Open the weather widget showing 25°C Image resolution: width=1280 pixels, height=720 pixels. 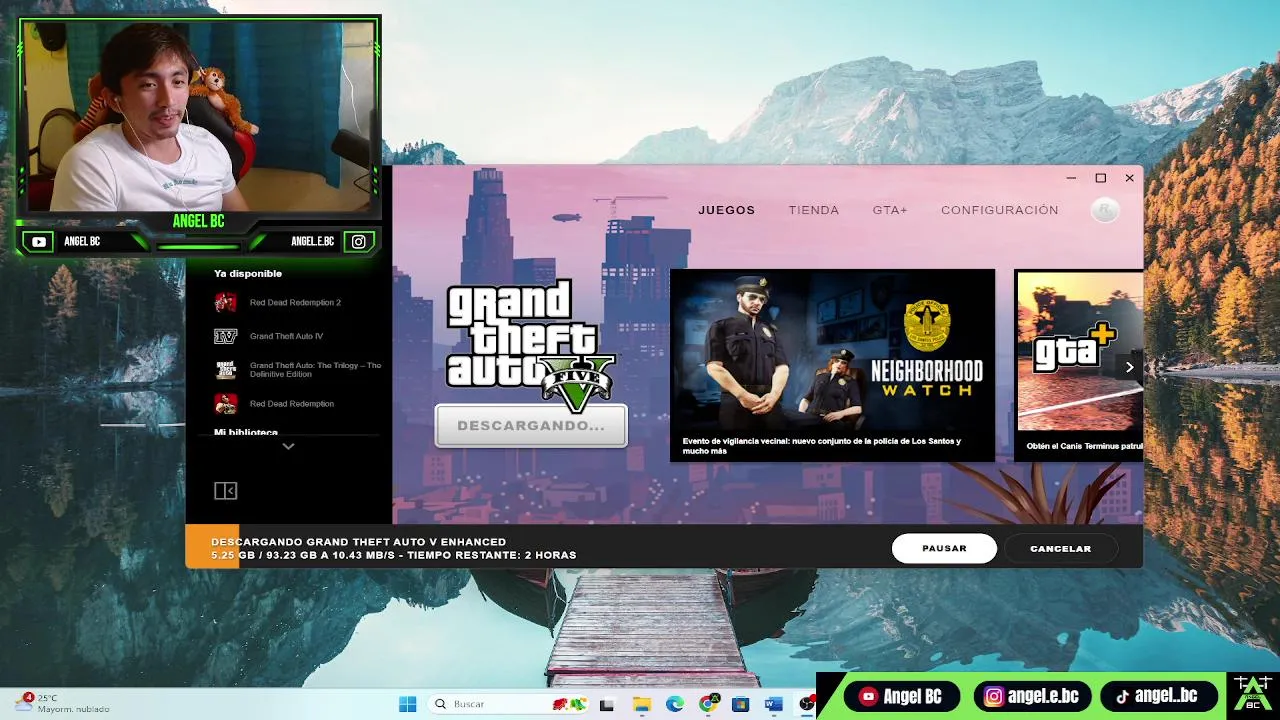(60, 703)
